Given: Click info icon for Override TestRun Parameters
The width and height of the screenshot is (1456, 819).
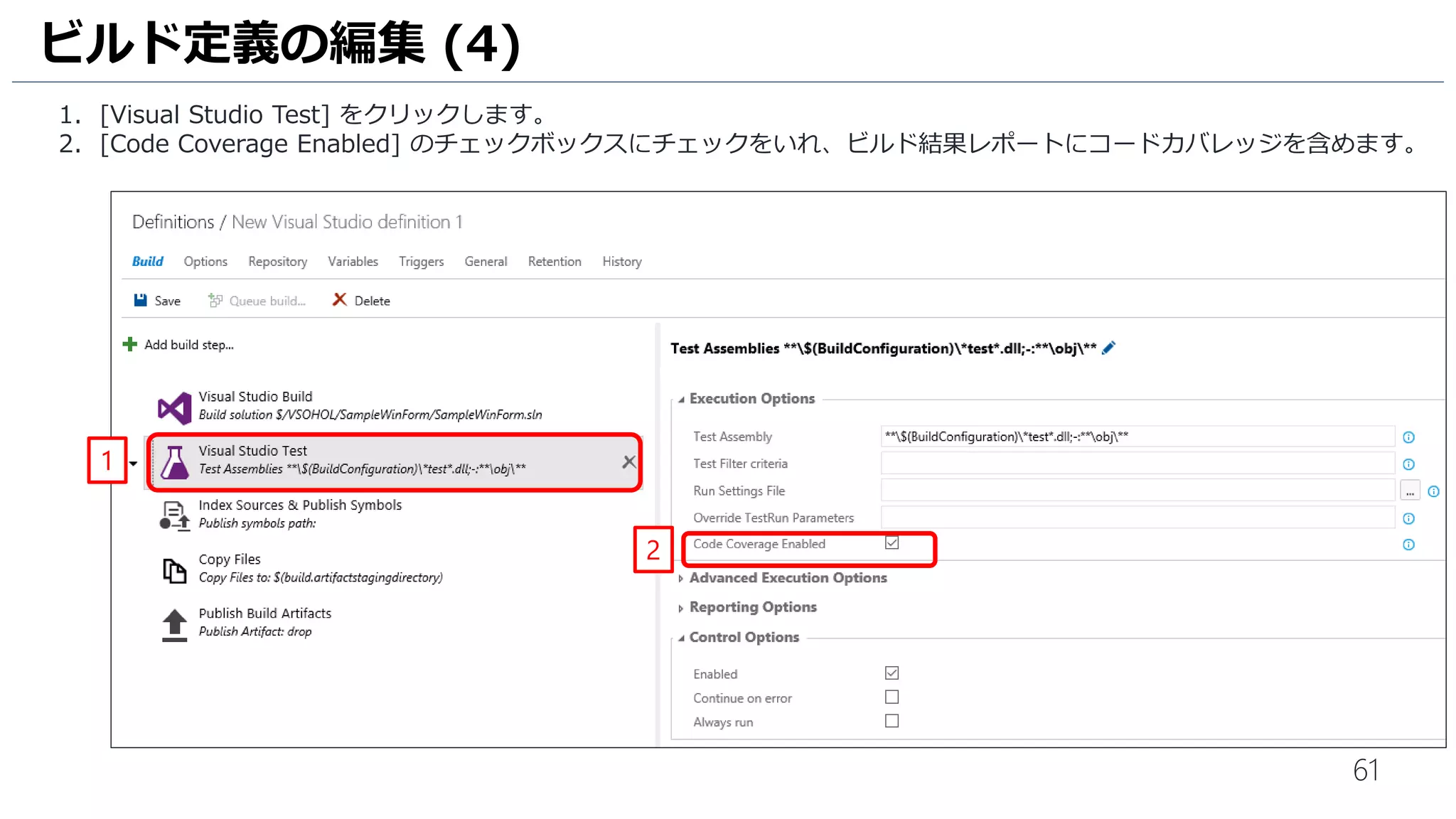Looking at the screenshot, I should click(1408, 518).
